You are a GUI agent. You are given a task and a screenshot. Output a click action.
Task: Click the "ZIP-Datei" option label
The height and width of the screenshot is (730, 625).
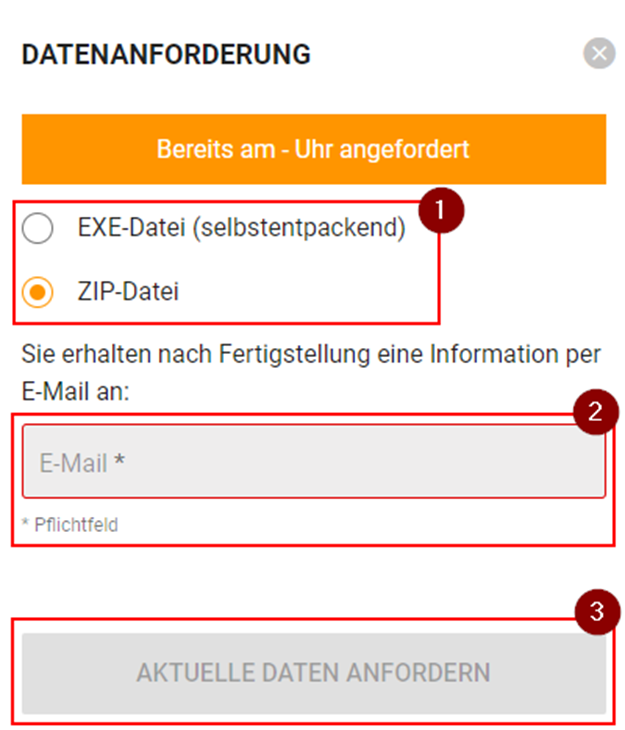(128, 293)
